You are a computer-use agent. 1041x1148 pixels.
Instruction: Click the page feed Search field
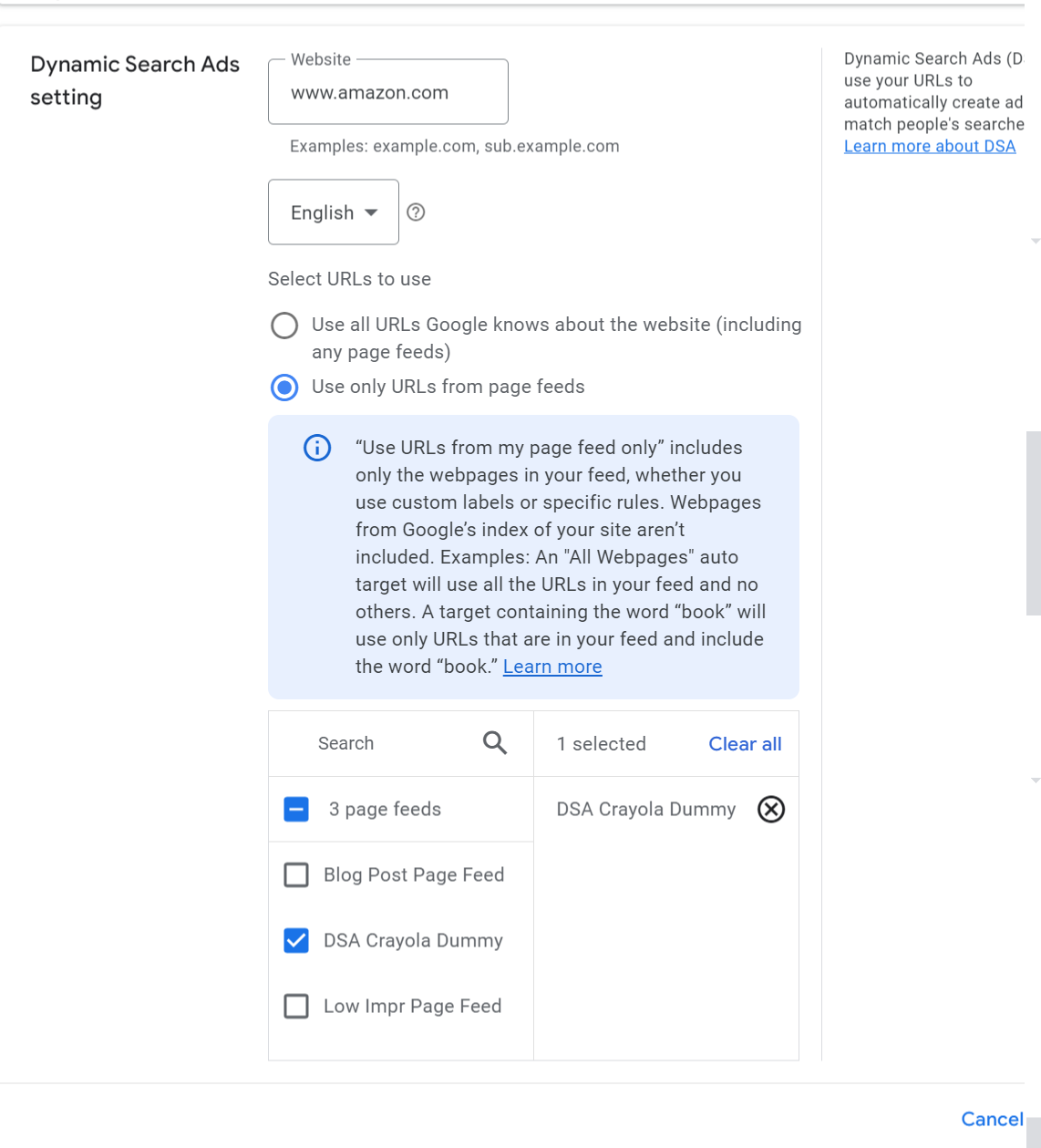[401, 743]
